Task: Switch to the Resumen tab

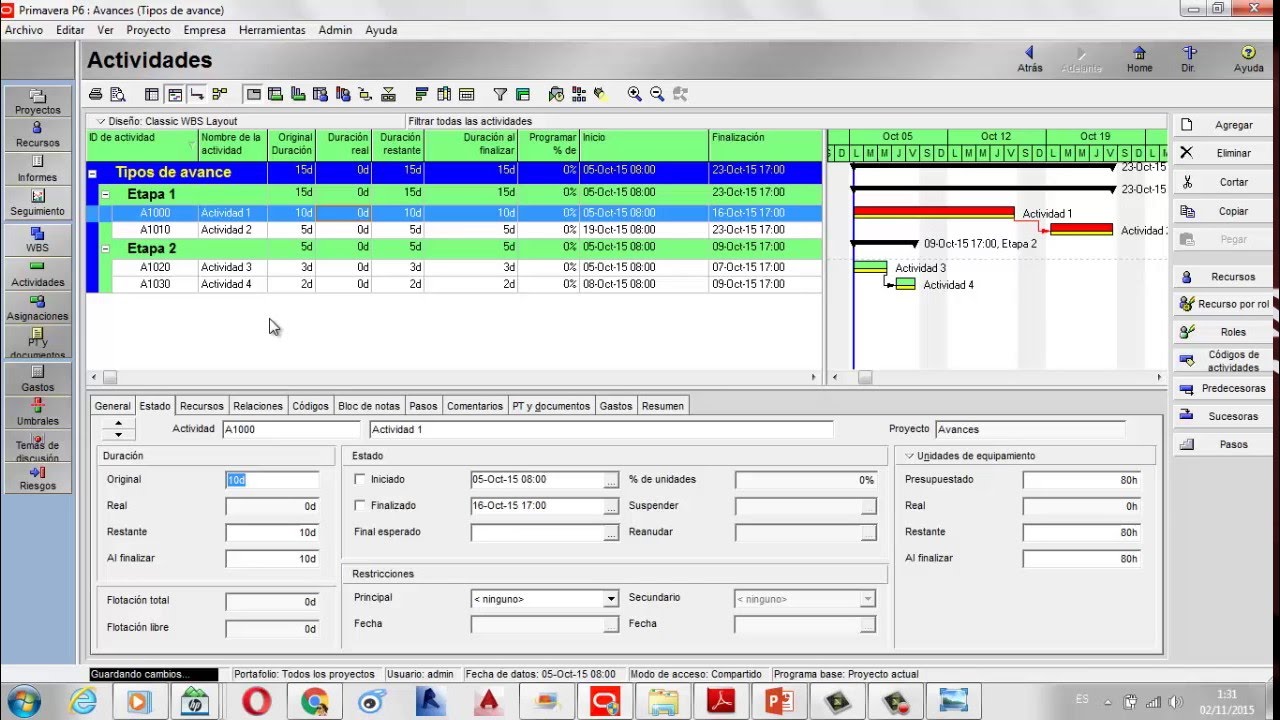Action: [x=663, y=406]
